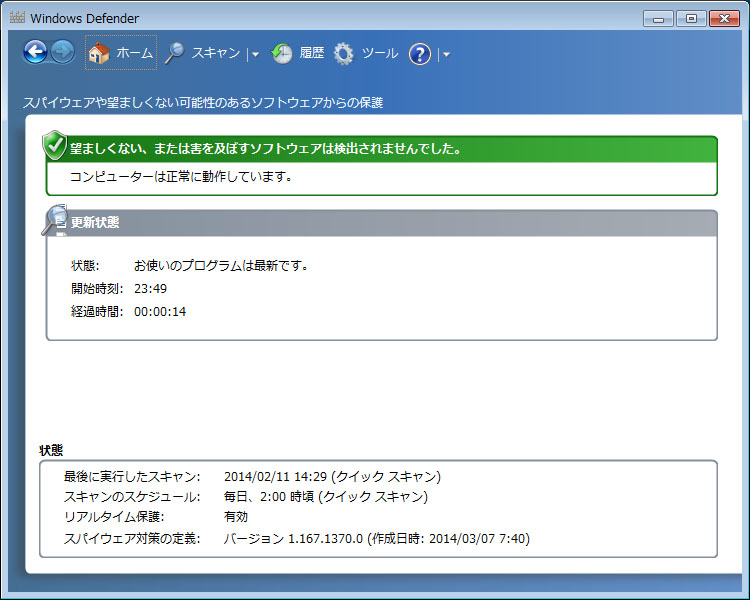Click the Windows Defender title bar icon
This screenshot has width=750, height=600.
click(17, 18)
